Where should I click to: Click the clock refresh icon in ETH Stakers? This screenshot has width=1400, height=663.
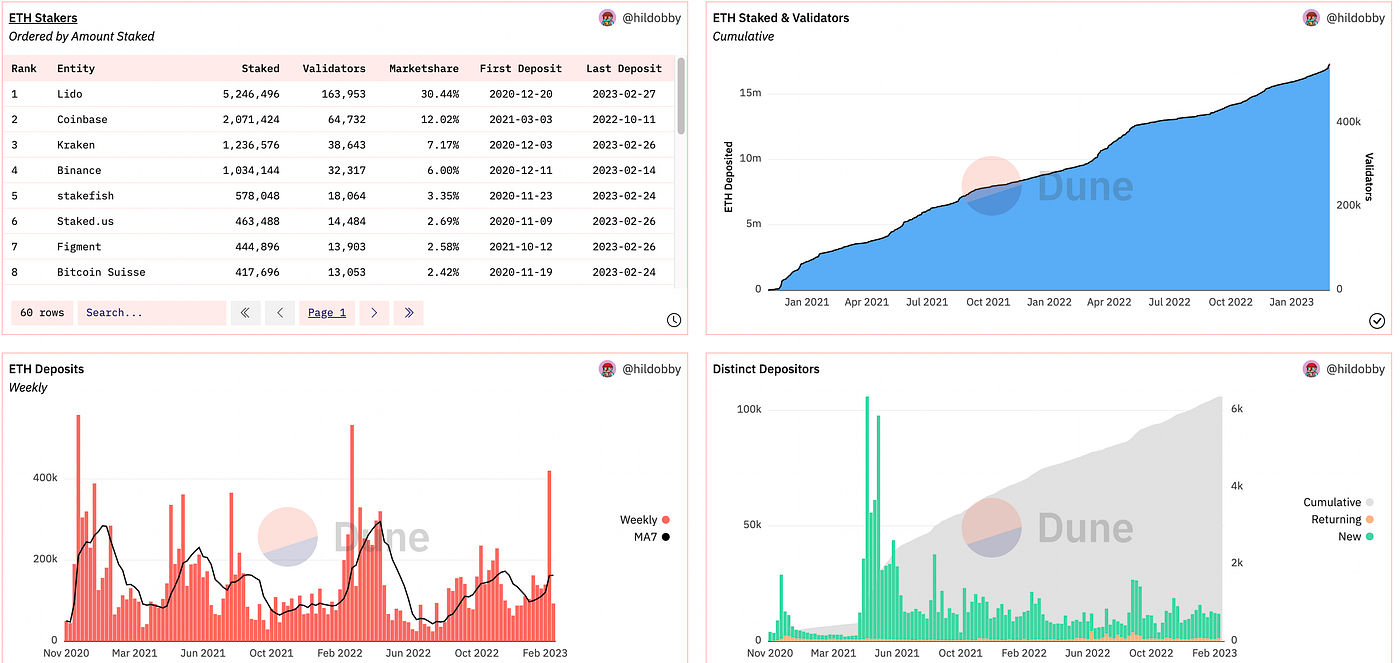[x=674, y=320]
